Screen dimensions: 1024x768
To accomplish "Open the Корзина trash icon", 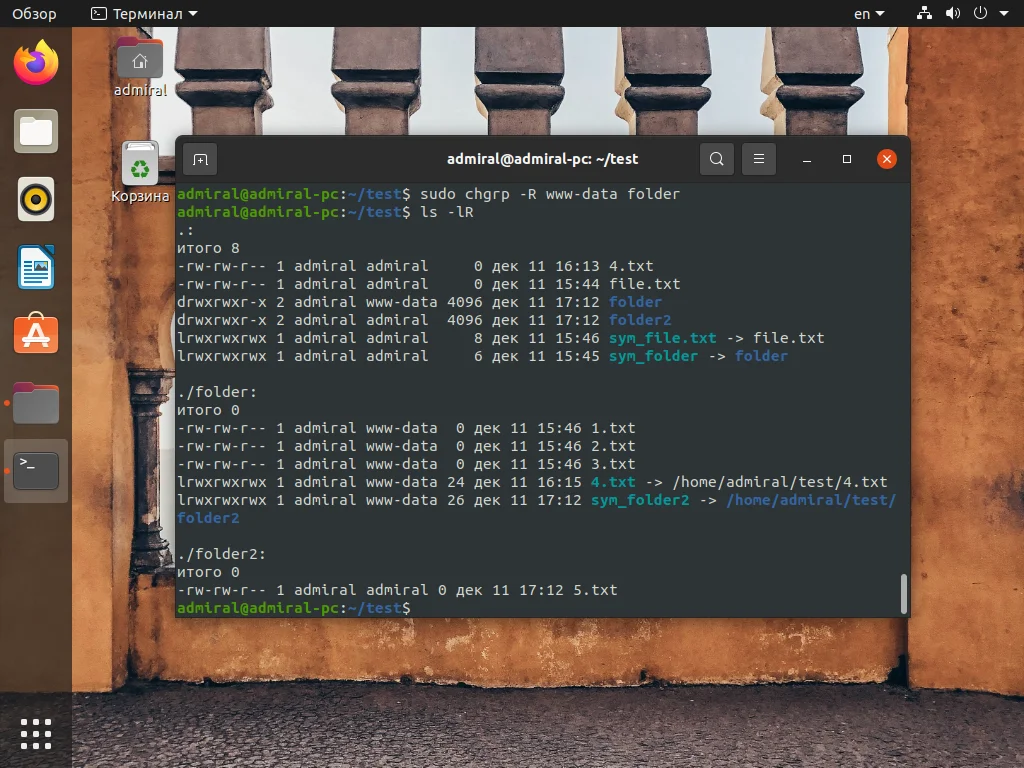I will click(139, 165).
